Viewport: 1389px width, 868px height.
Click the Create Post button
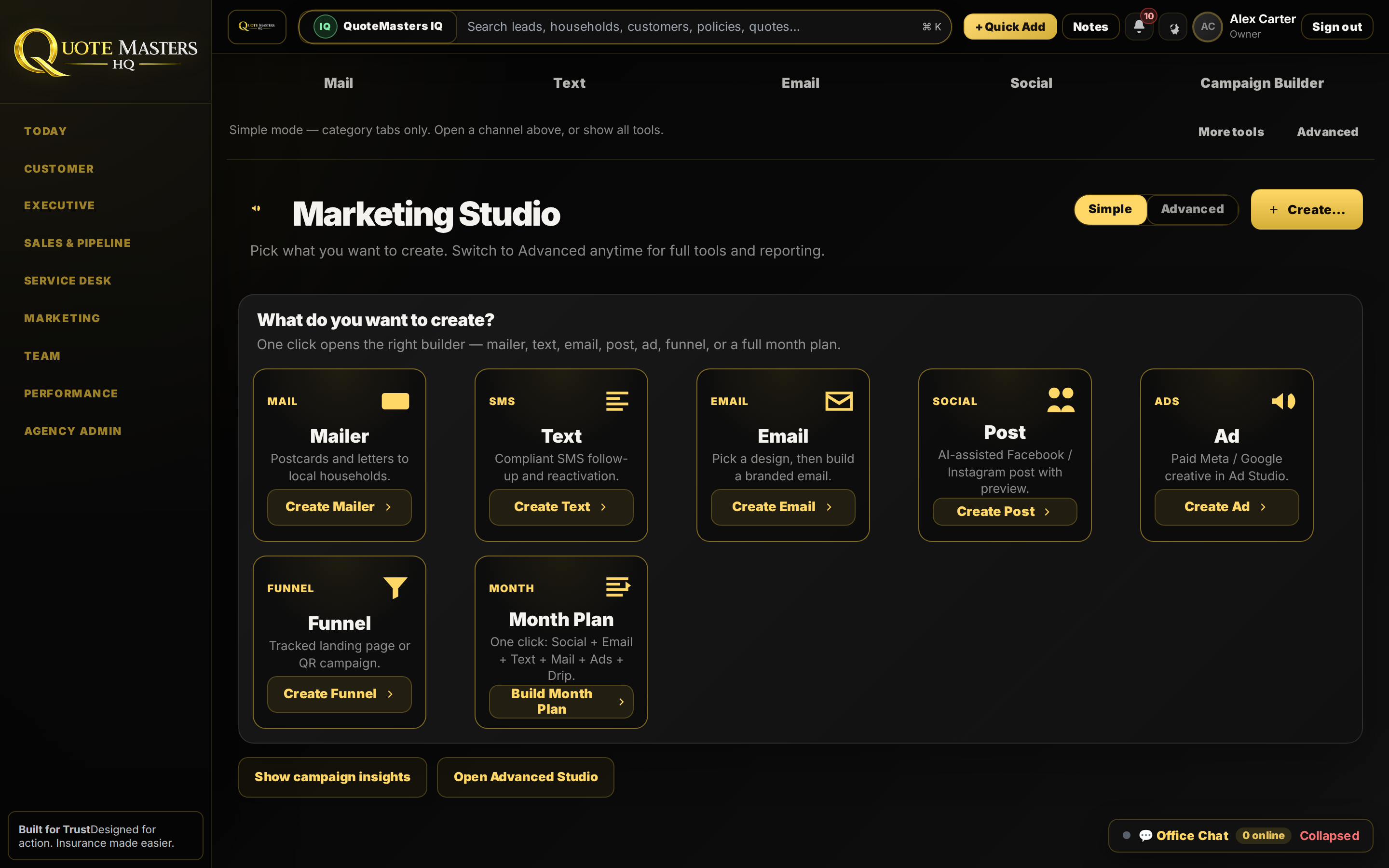coord(1005,512)
